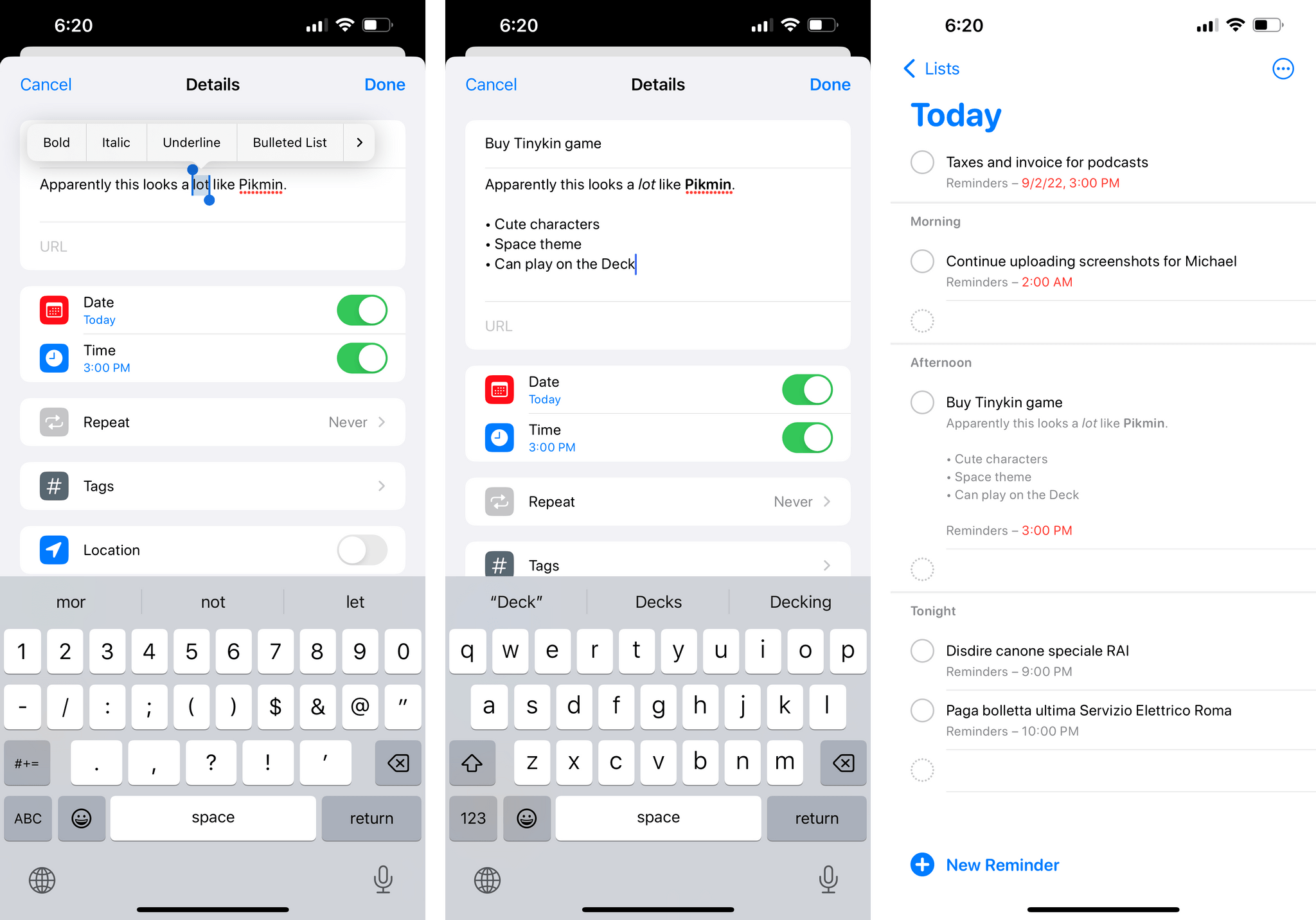
Task: Tap the Location arrow icon
Action: (53, 549)
